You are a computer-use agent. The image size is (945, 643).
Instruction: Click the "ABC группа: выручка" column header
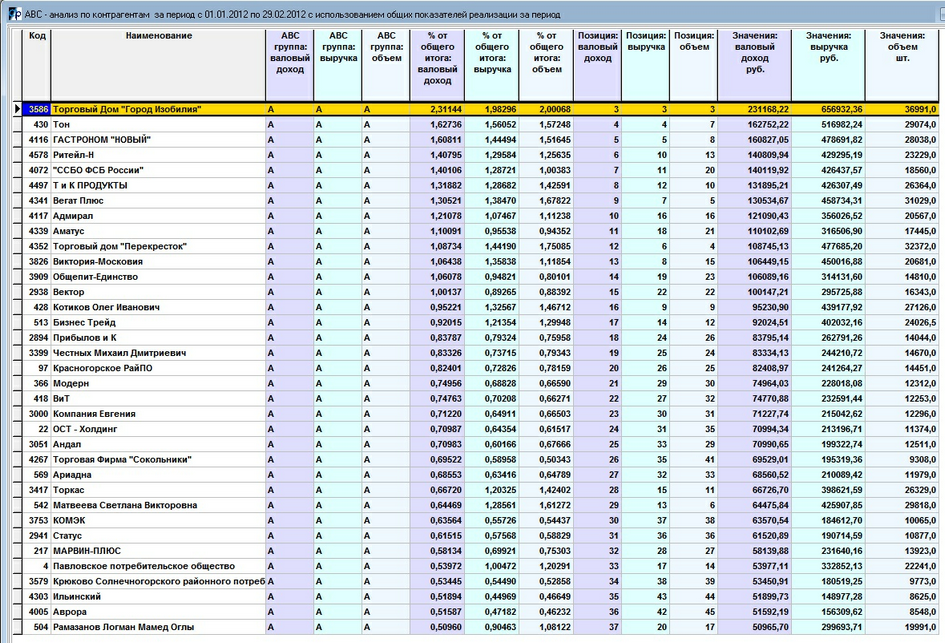(338, 65)
